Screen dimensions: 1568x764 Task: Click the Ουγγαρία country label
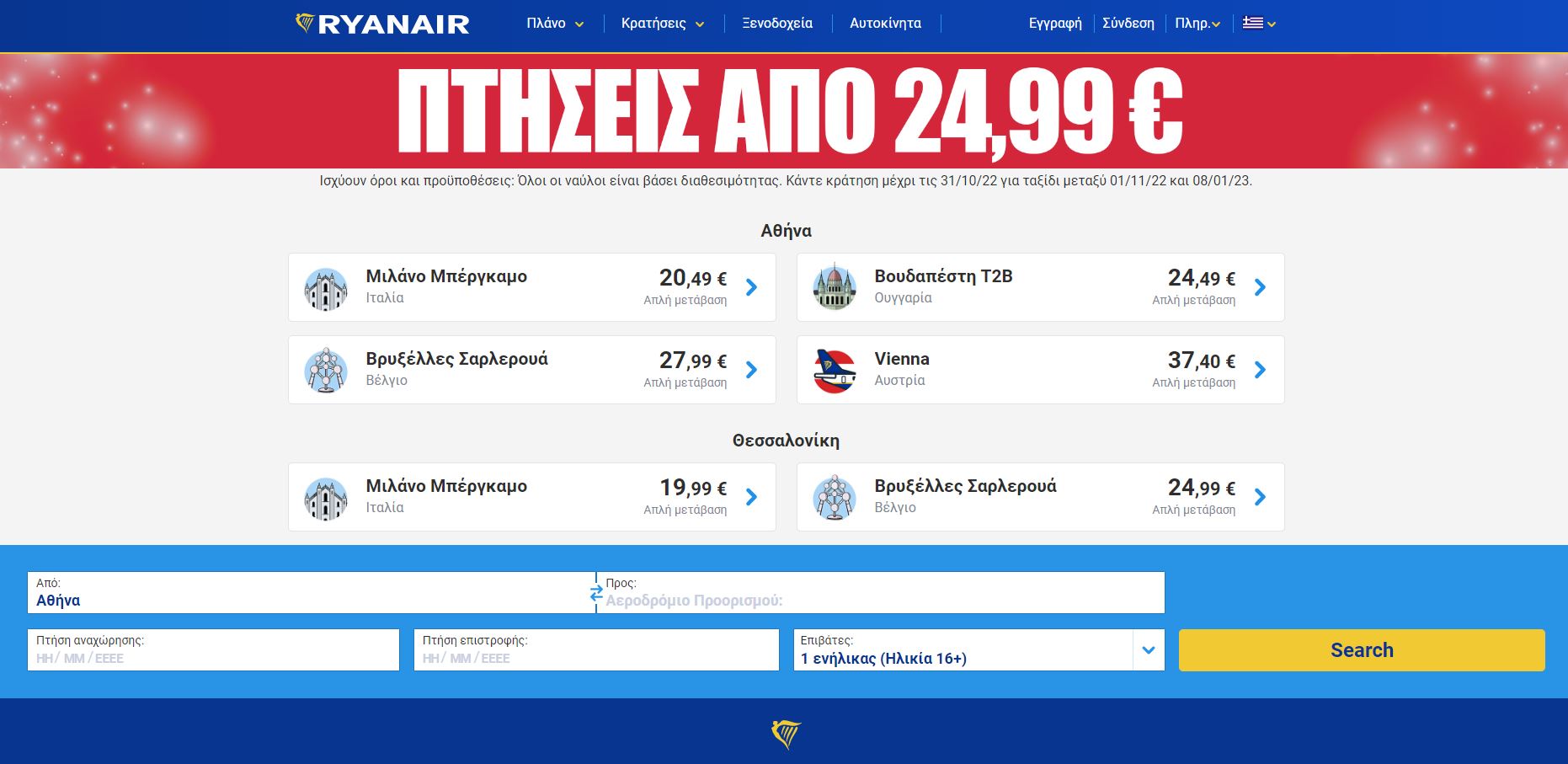click(x=903, y=297)
